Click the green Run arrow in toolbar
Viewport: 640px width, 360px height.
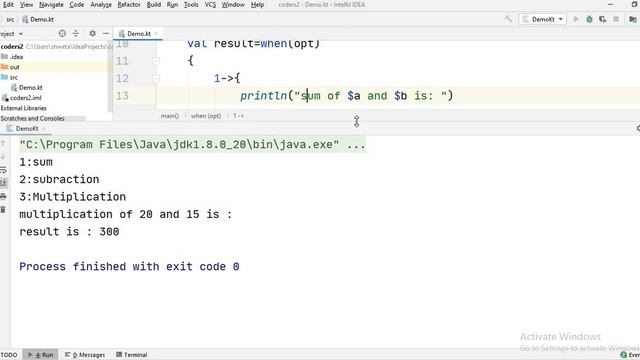point(576,19)
